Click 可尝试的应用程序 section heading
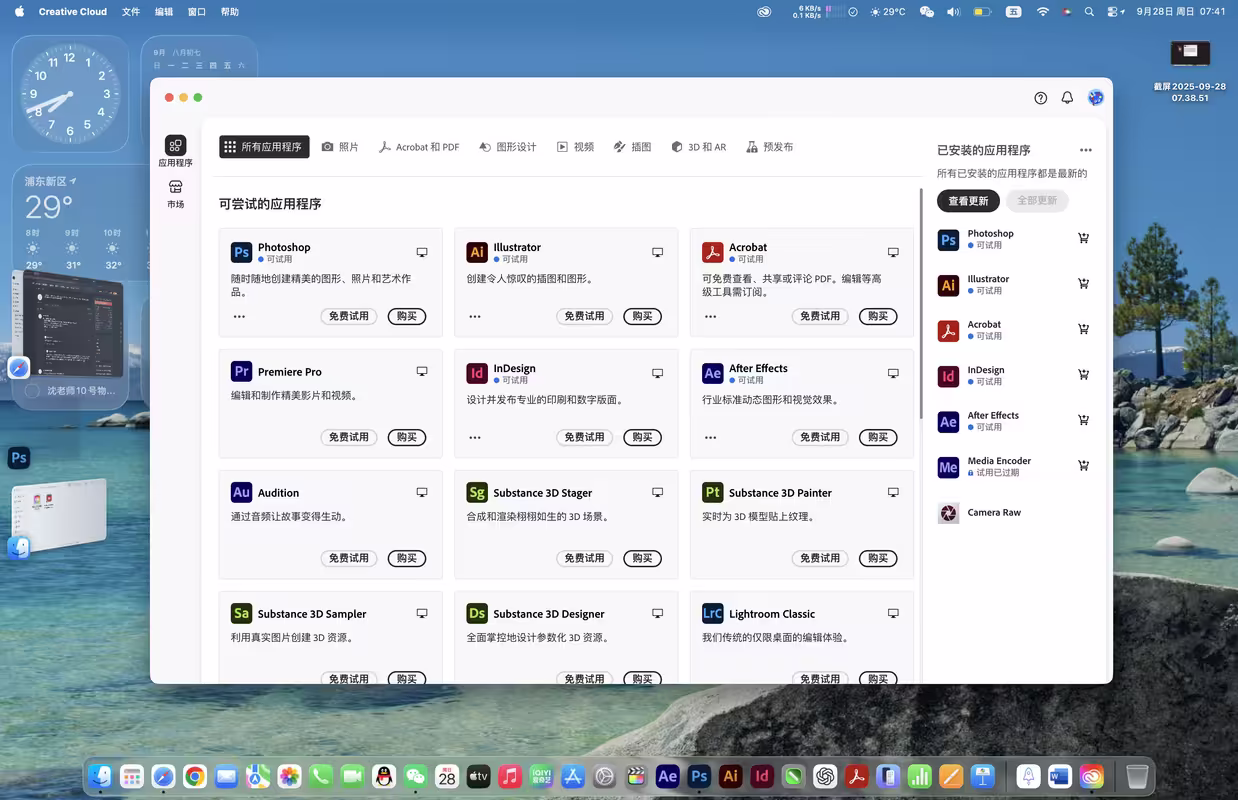1238x800 pixels. pyautogui.click(x=270, y=204)
